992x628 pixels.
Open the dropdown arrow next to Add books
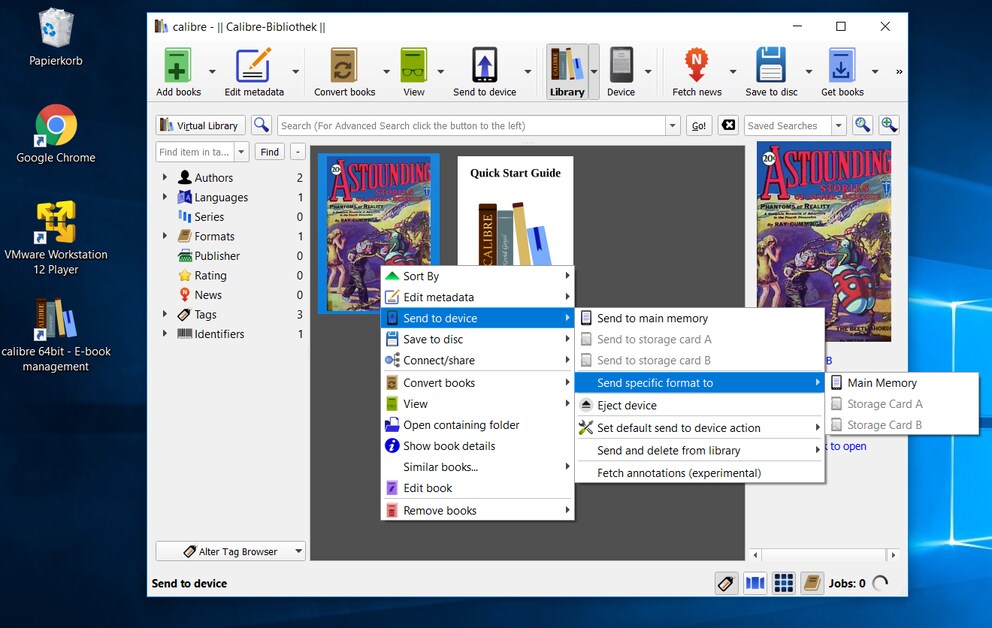point(212,71)
